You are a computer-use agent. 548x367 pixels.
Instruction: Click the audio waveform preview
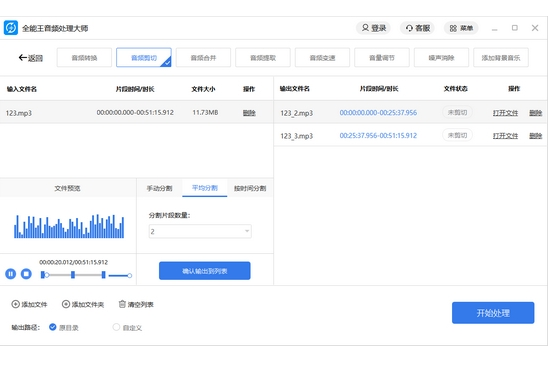click(x=69, y=226)
